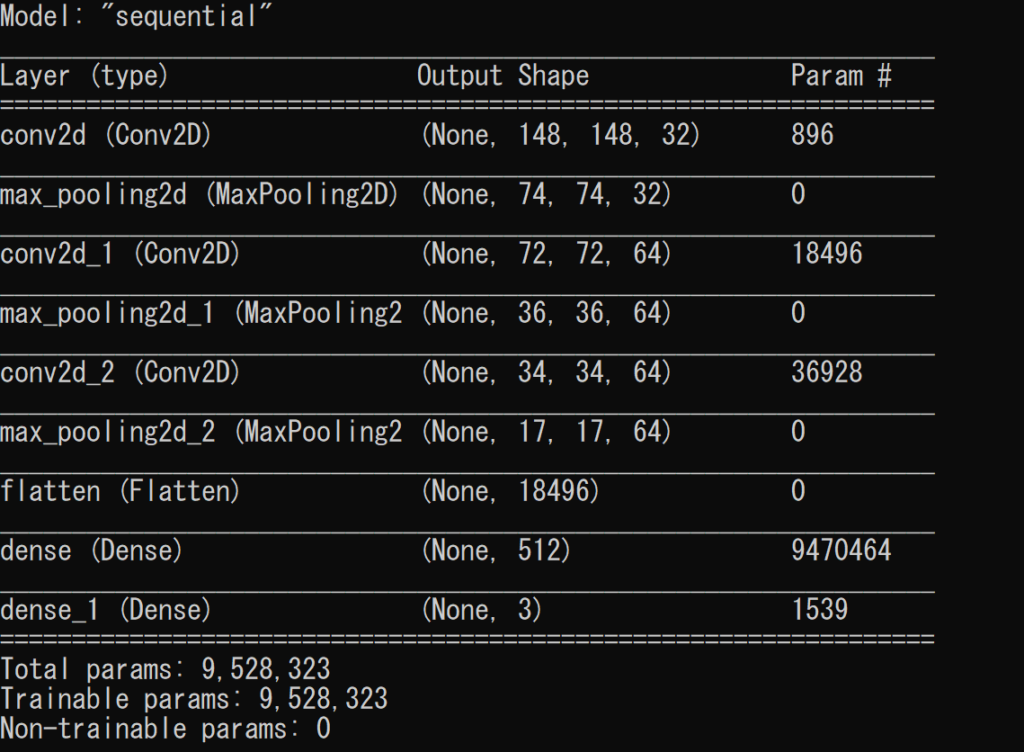This screenshot has width=1024, height=752.
Task: Click the conv2d_1 (Conv2D) layer name
Action: click(120, 254)
